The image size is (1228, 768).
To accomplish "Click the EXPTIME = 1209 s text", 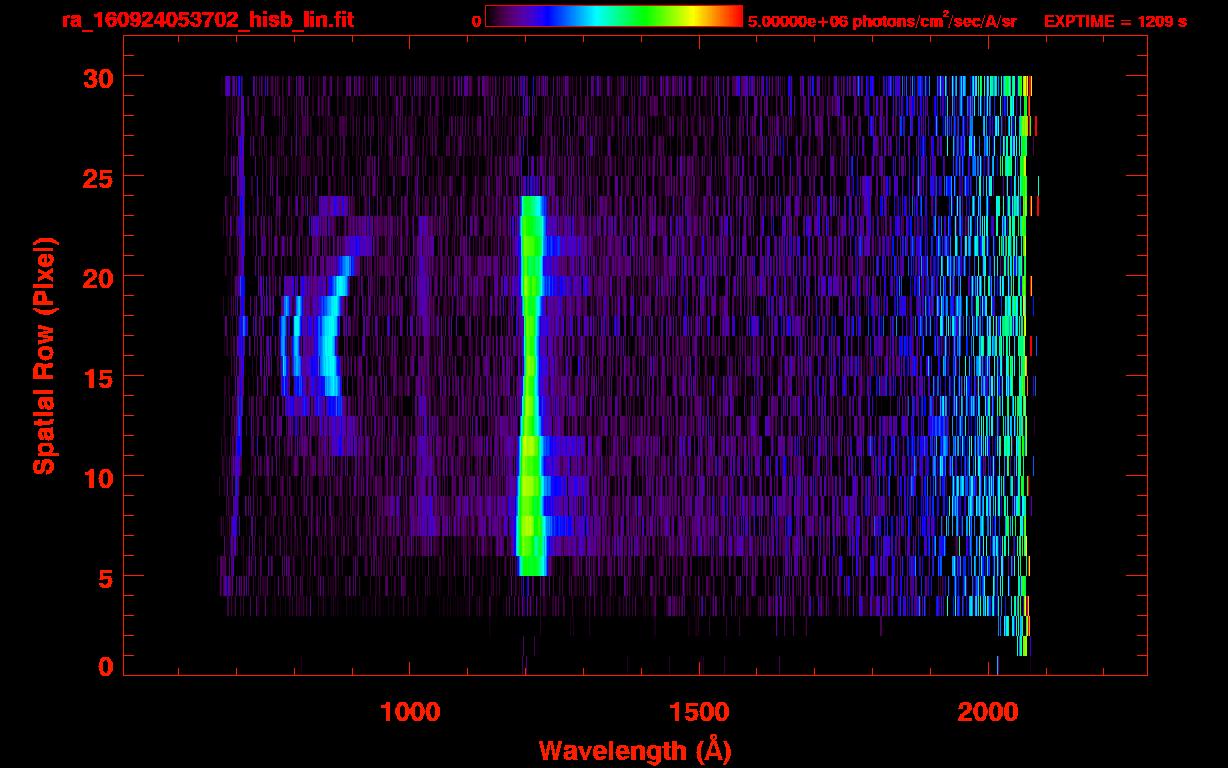I will (x=1115, y=21).
